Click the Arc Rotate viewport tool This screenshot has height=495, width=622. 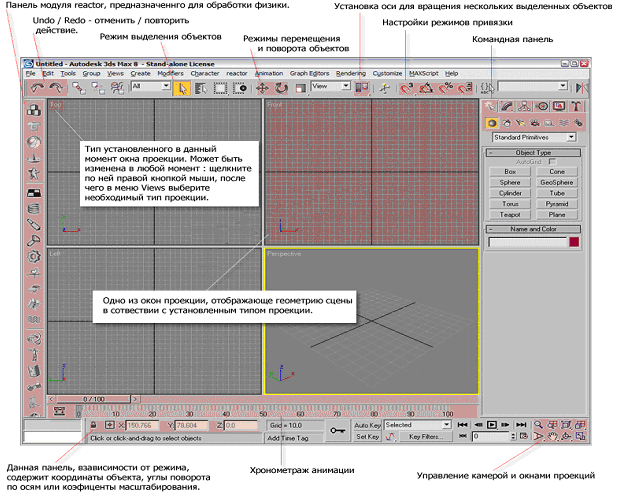[566, 436]
